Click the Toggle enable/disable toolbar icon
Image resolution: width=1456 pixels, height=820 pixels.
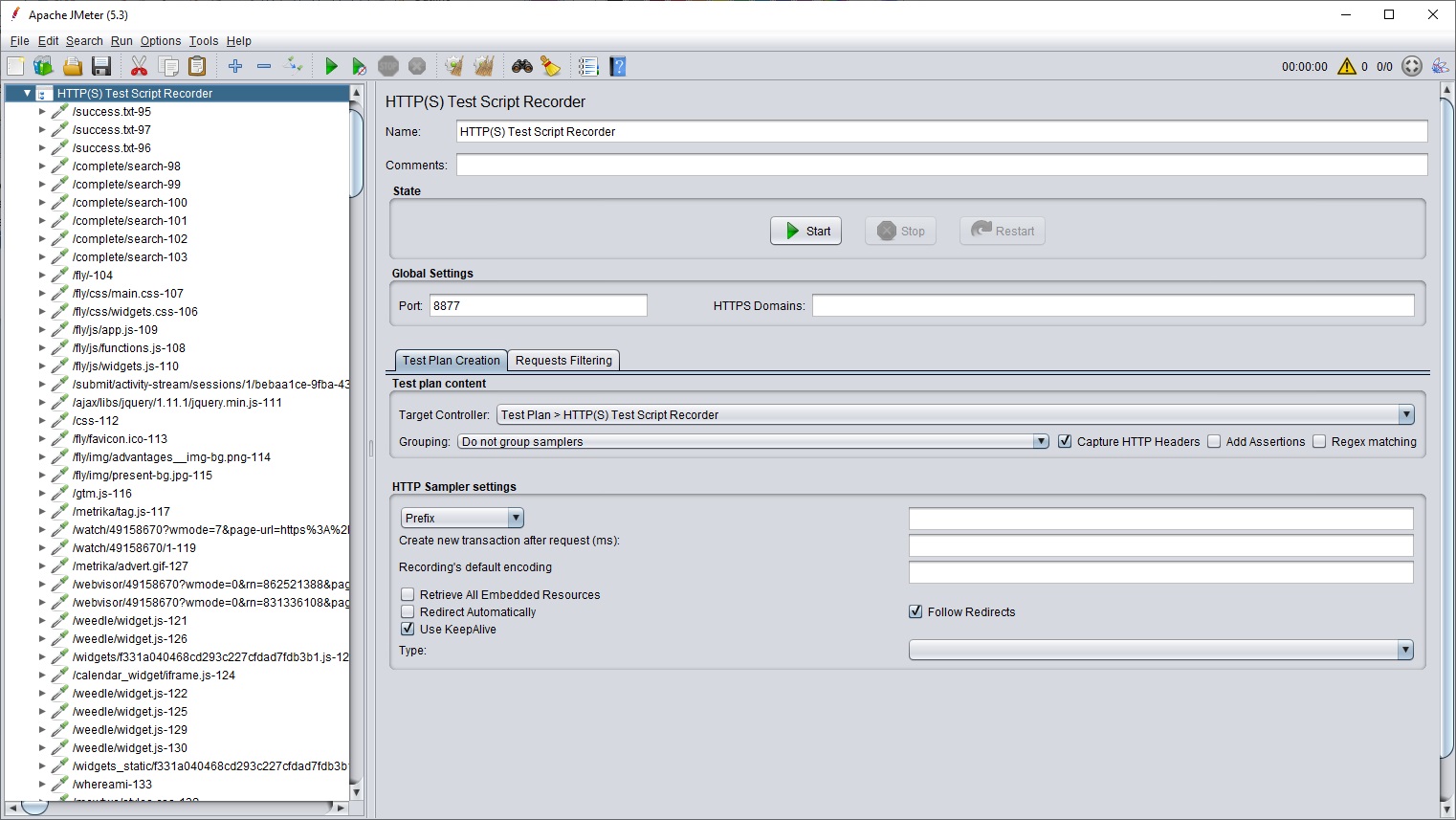coord(294,66)
